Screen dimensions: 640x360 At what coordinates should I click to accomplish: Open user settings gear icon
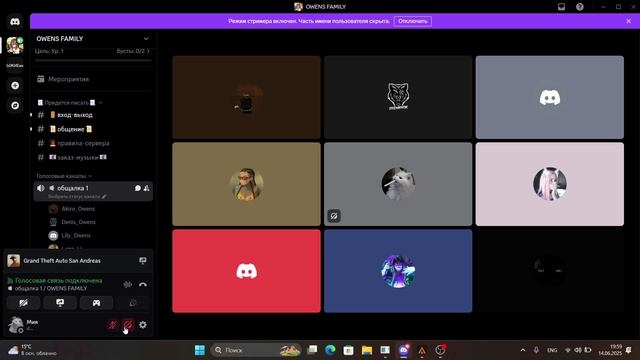point(143,325)
